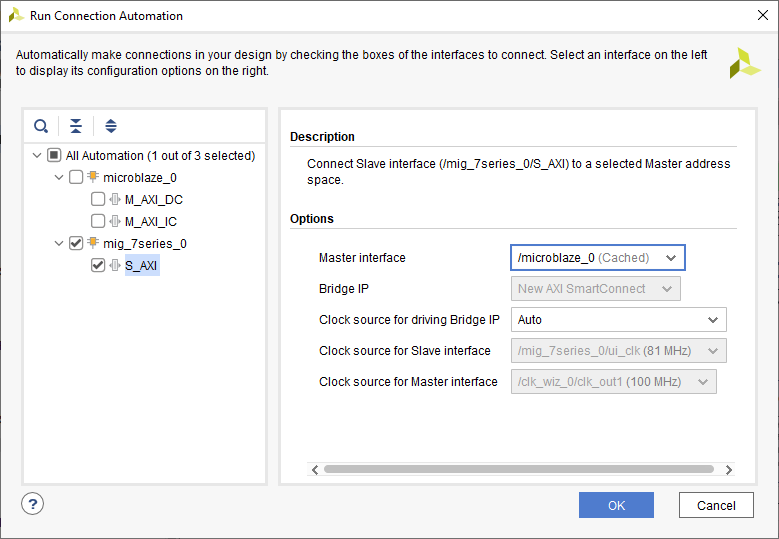Toggle the All Automation checkbox
Viewport: 779px width, 539px height.
54,155
